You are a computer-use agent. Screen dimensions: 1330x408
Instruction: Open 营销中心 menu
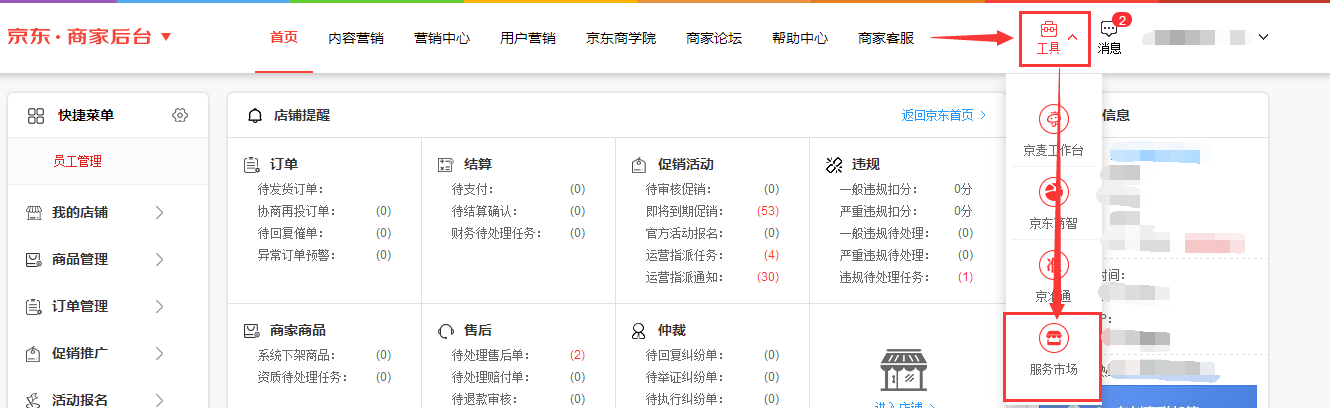click(x=442, y=38)
